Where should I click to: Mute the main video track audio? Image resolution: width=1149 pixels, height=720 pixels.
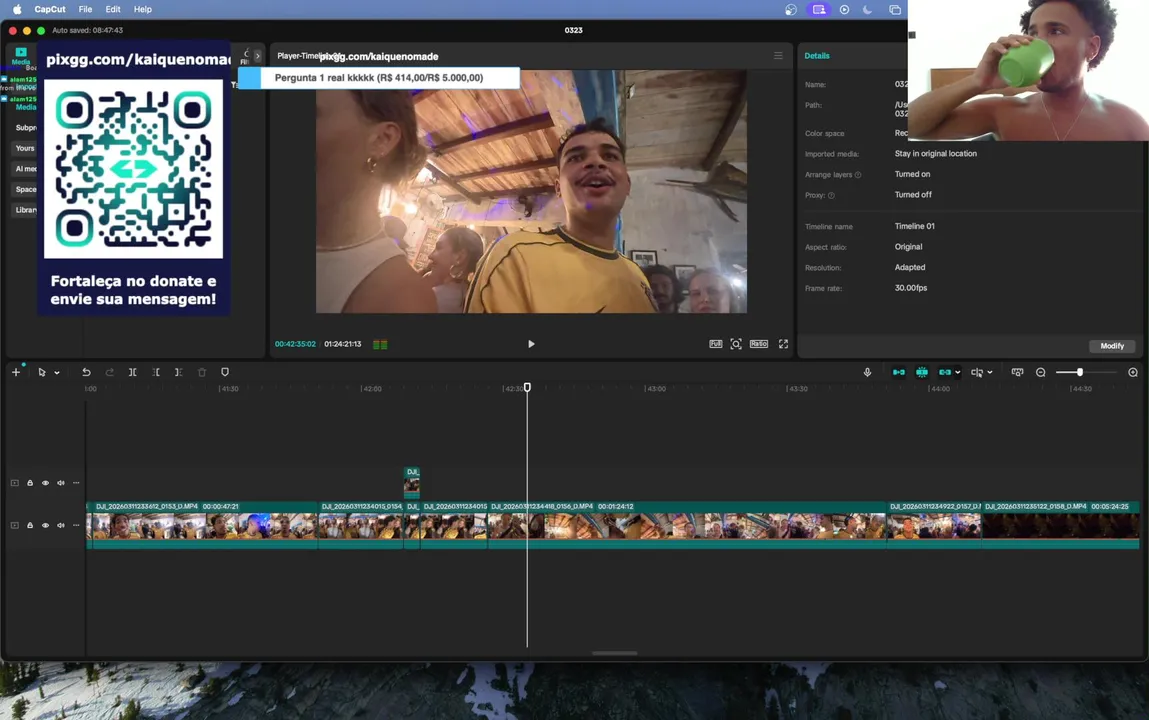tap(61, 525)
